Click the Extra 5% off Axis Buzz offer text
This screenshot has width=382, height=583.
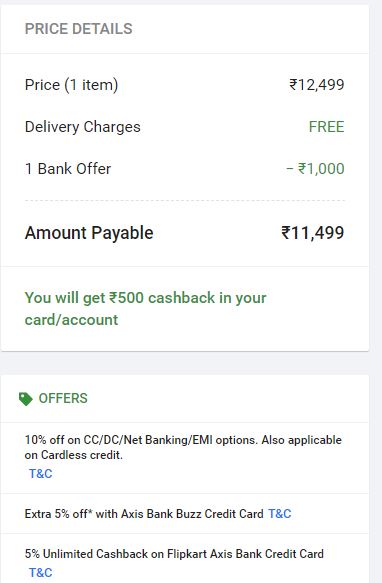point(144,514)
